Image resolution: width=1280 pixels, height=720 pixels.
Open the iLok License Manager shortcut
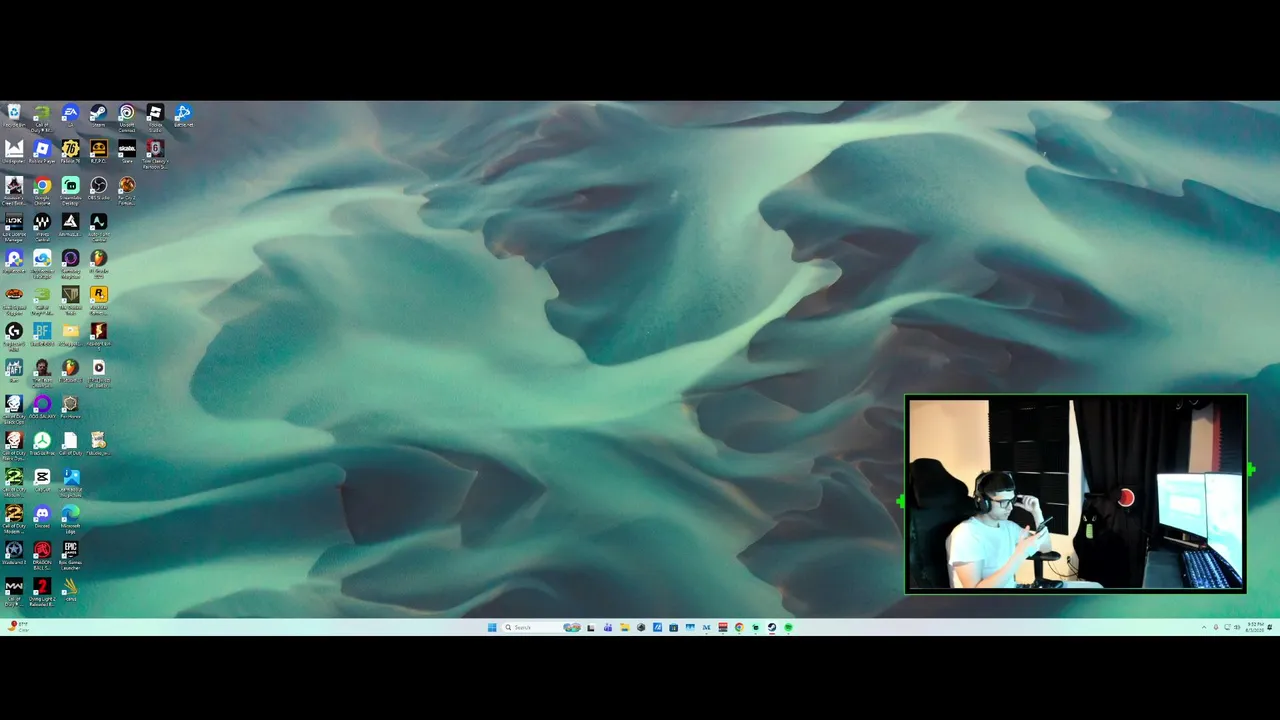14,228
